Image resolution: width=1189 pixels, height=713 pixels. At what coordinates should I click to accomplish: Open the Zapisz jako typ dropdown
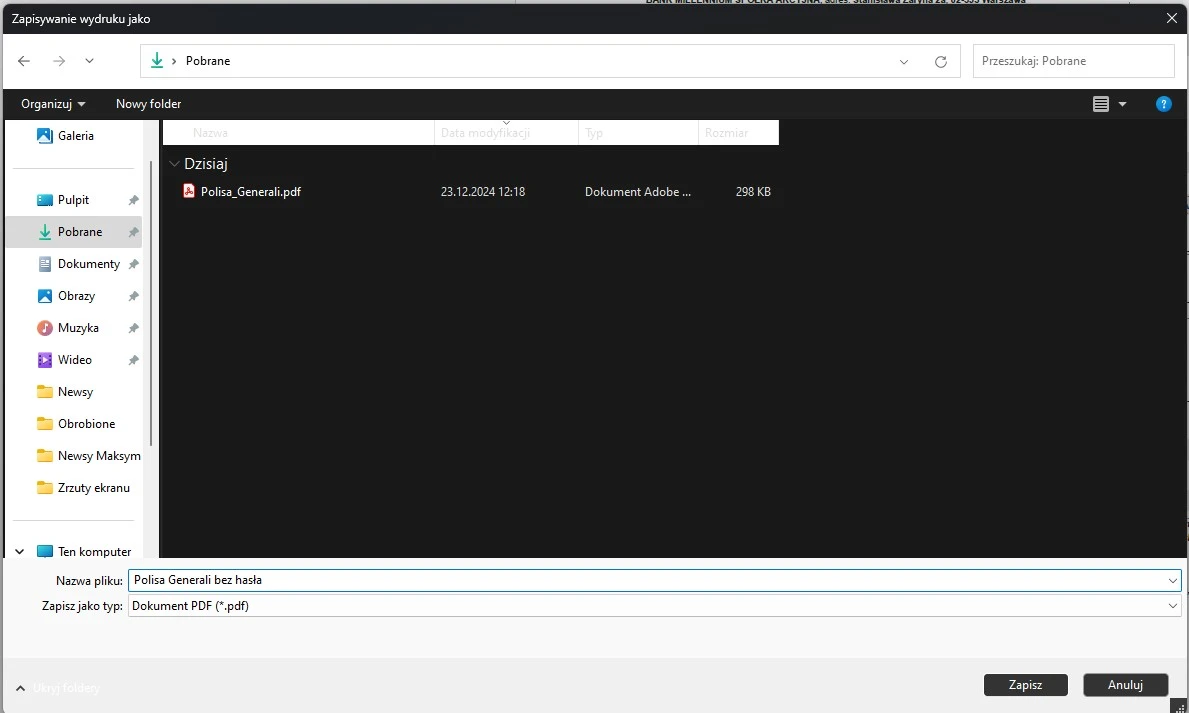pyautogui.click(x=1173, y=606)
